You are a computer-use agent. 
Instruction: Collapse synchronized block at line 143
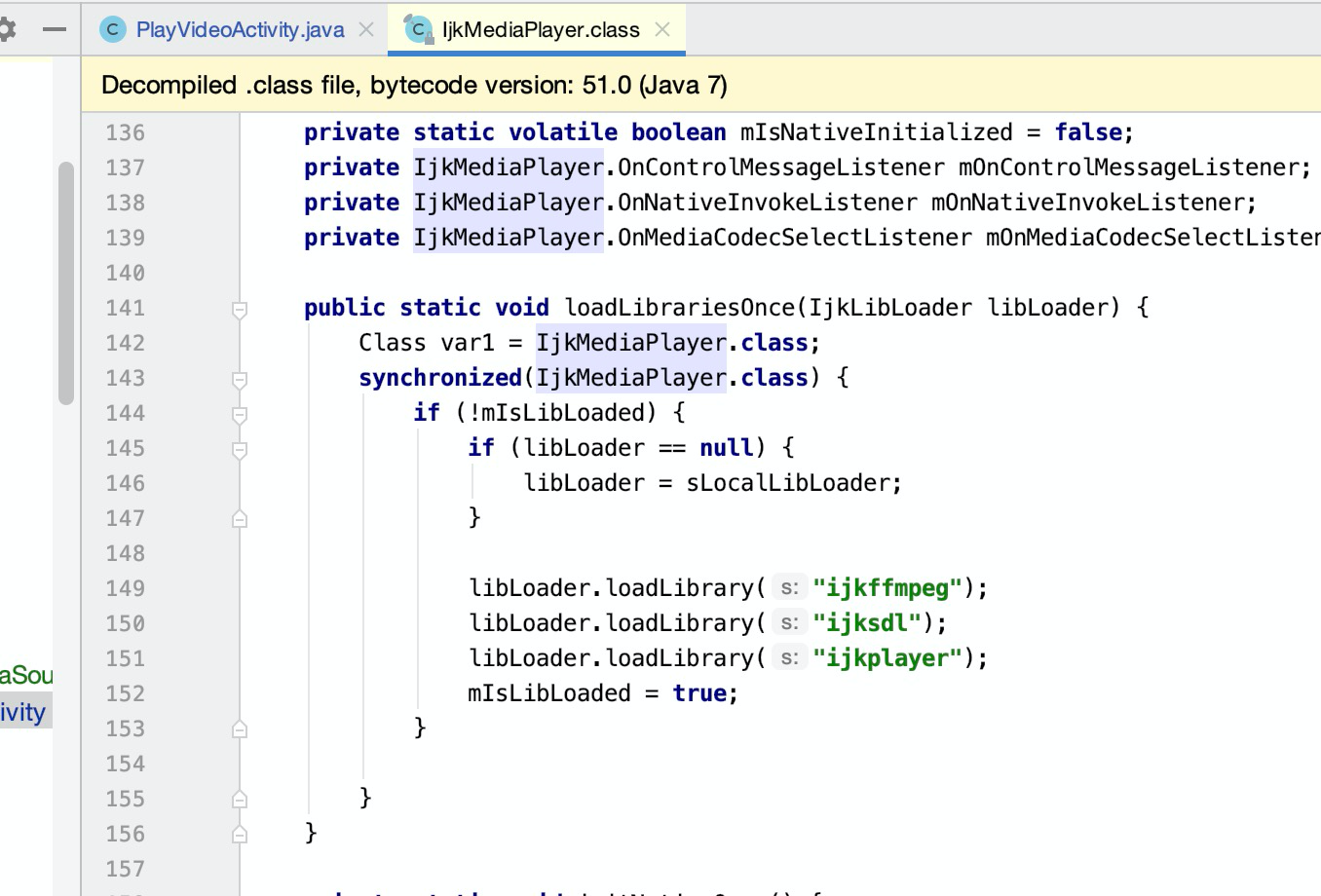pos(239,380)
